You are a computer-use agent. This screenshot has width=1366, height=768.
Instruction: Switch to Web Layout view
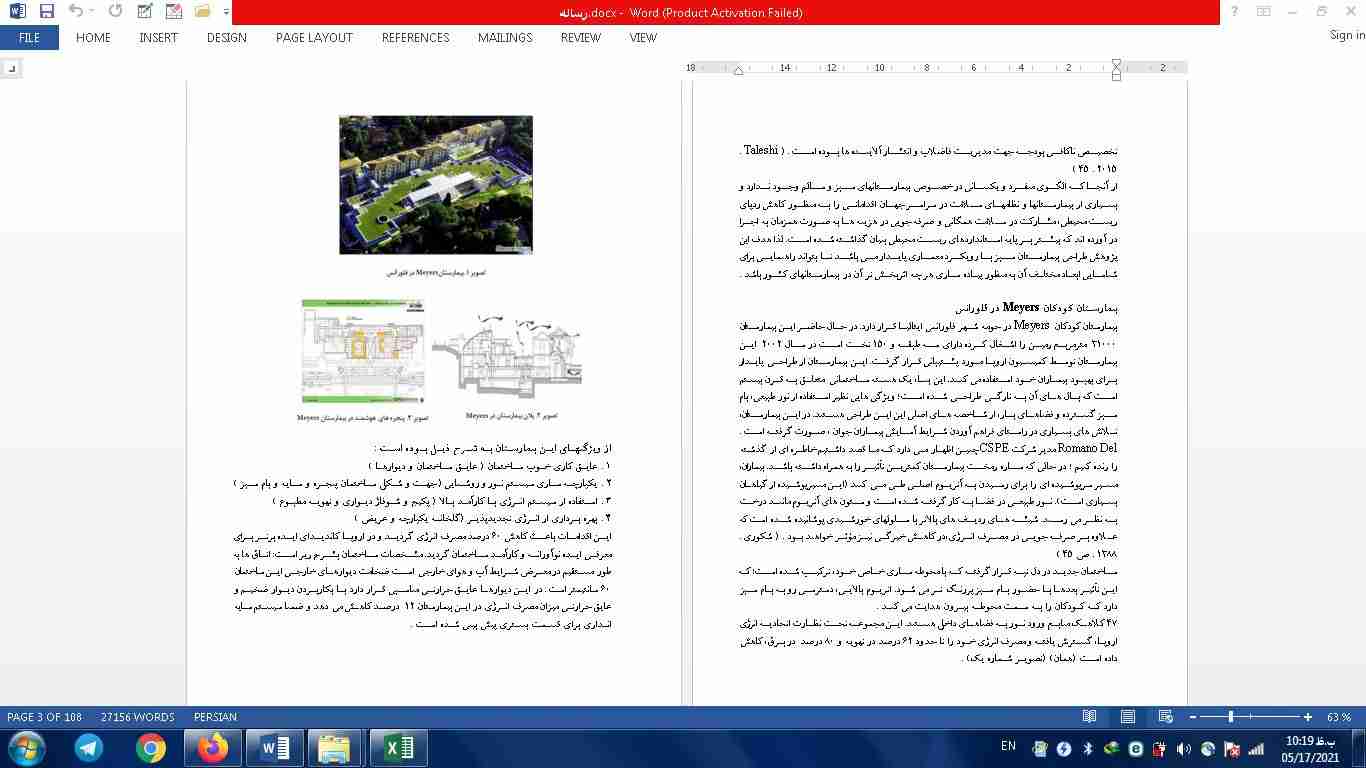tap(1164, 717)
